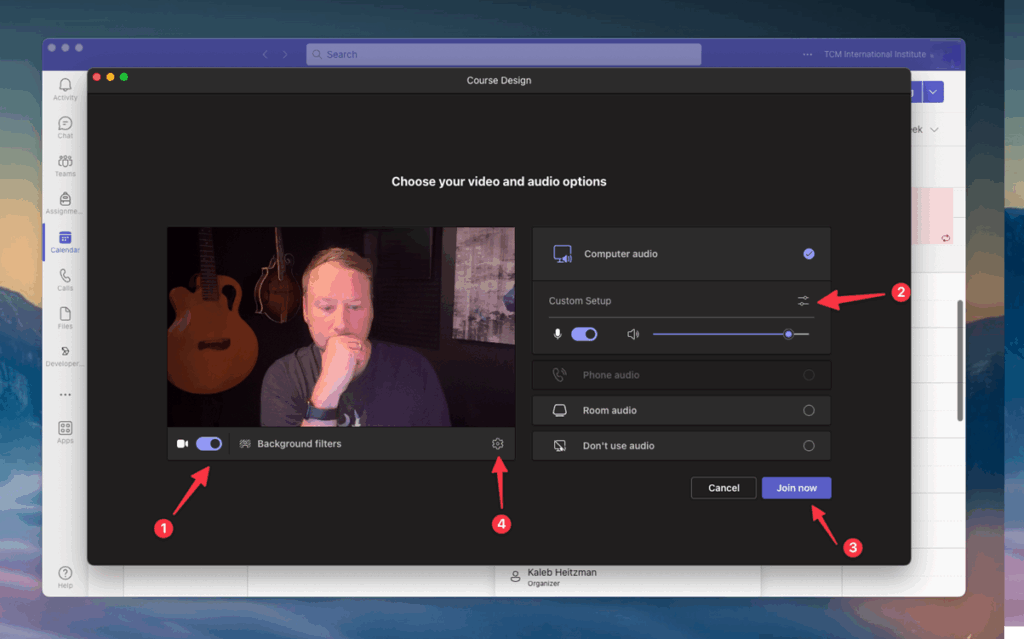Open custom audio setup settings icon

click(x=804, y=301)
